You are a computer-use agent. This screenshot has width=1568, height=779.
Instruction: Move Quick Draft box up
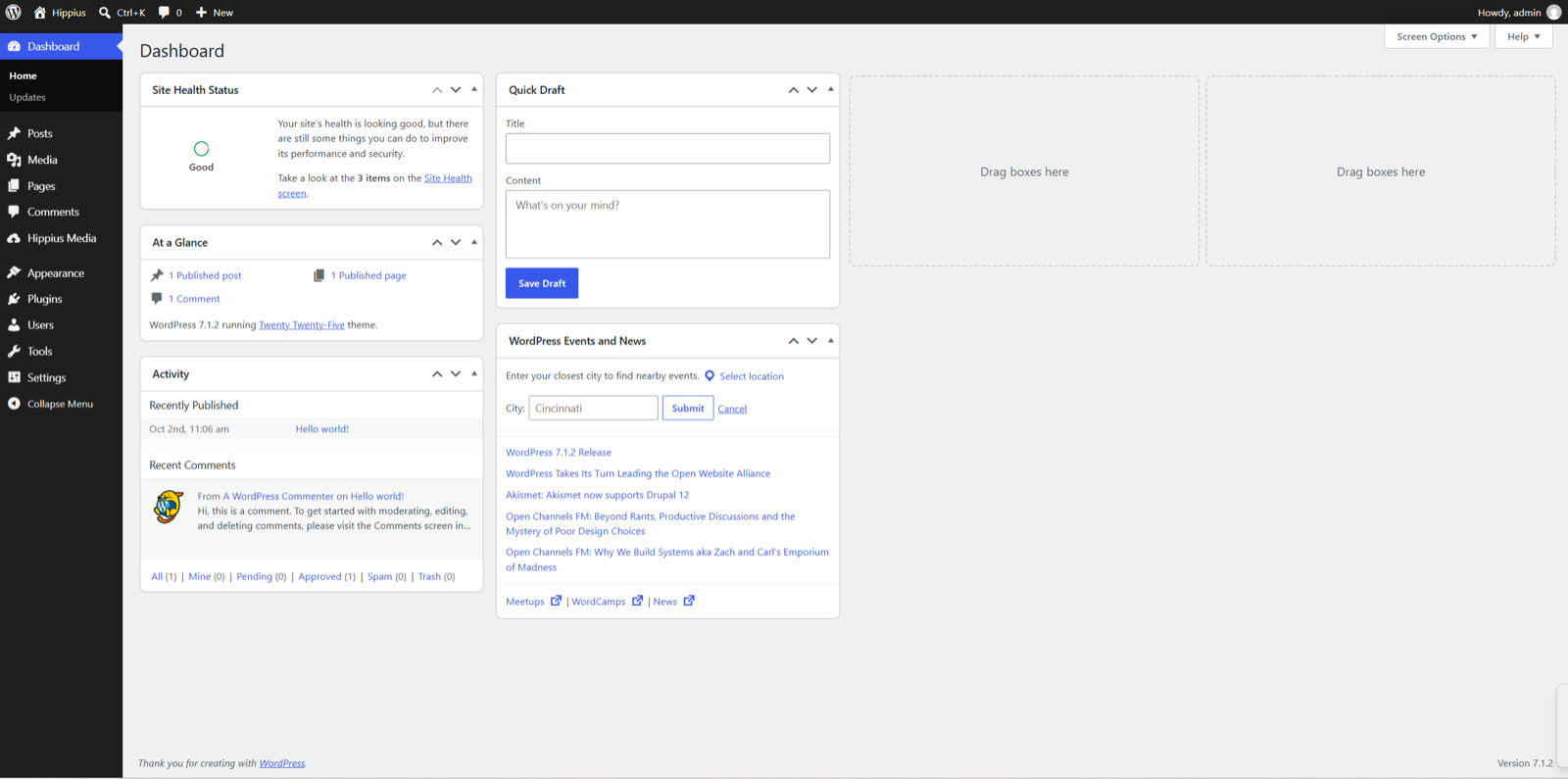point(794,90)
